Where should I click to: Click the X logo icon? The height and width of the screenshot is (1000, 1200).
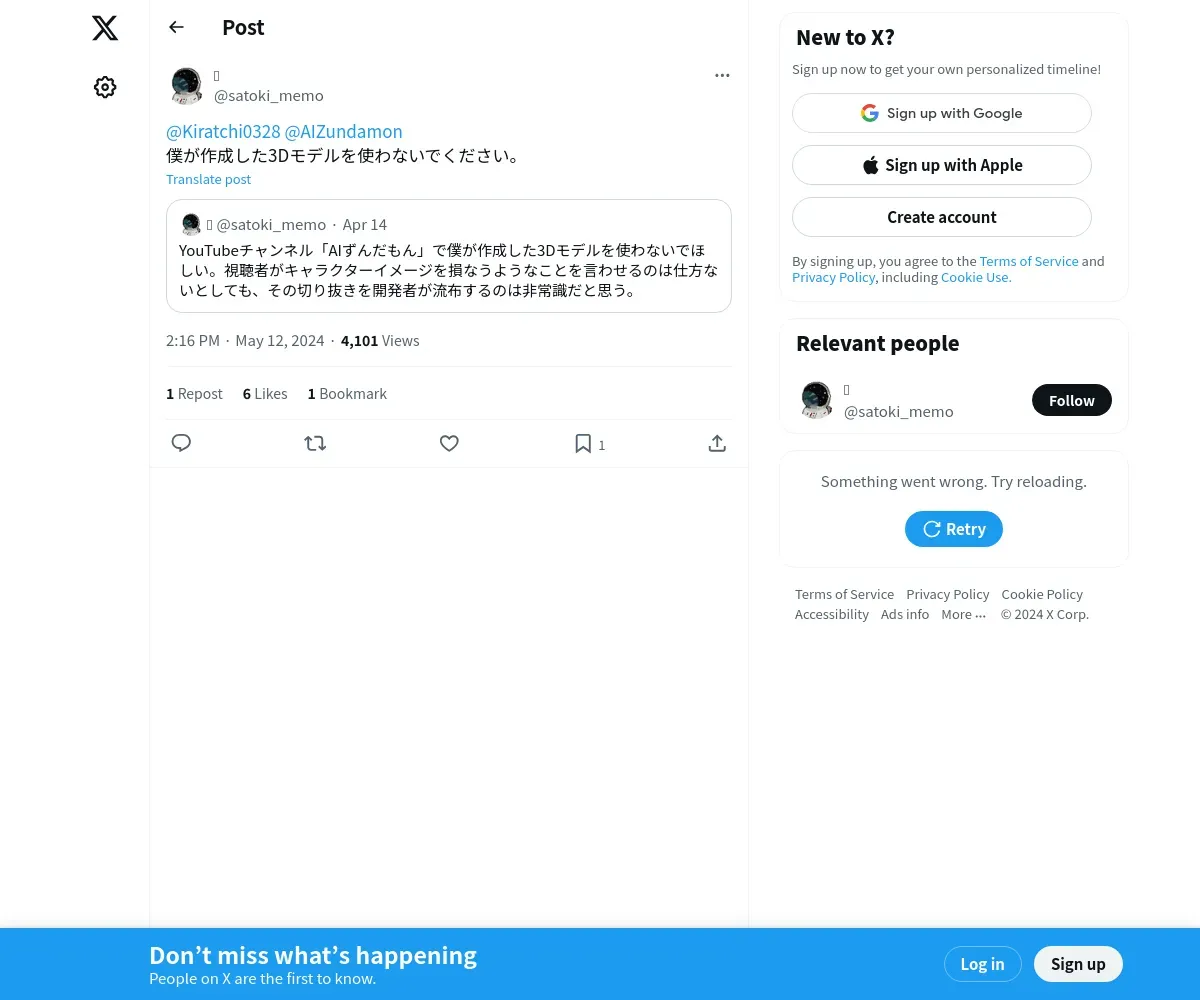105,28
